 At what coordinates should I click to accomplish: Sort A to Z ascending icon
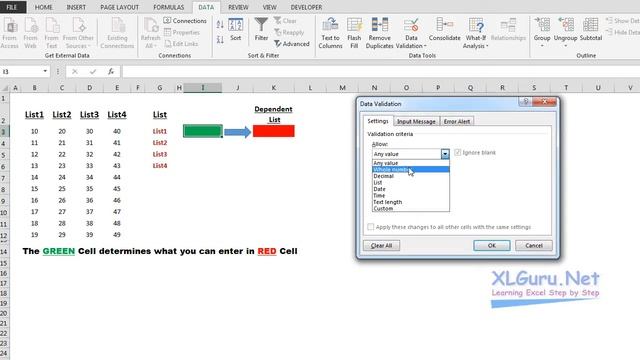tap(220, 24)
